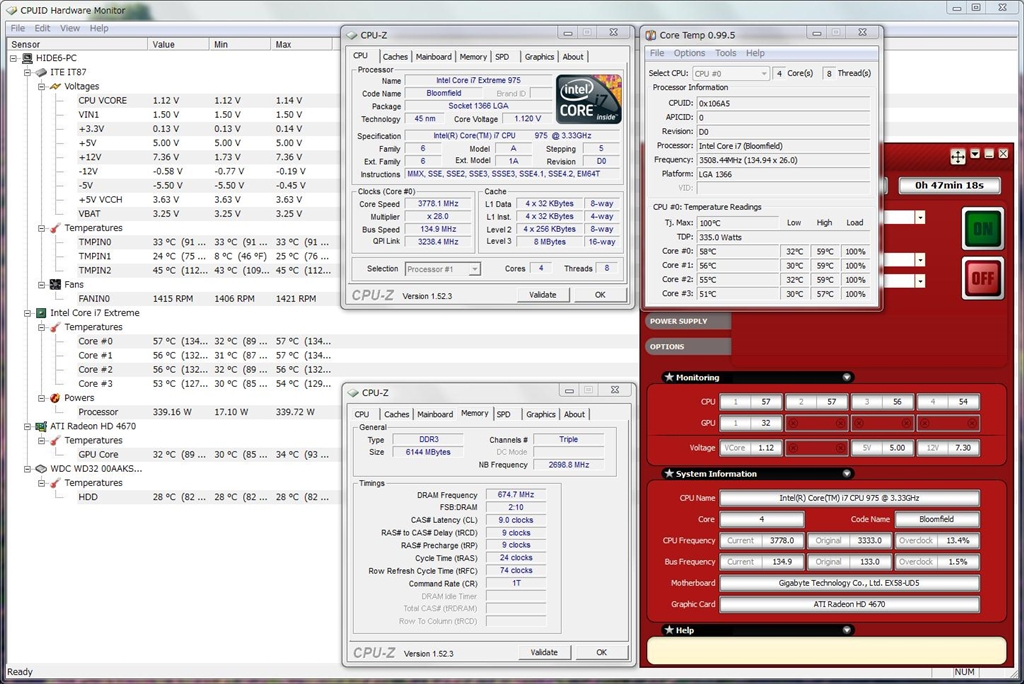This screenshot has height=684, width=1024.
Task: Click the Voltages lightning icon
Action: 56,86
